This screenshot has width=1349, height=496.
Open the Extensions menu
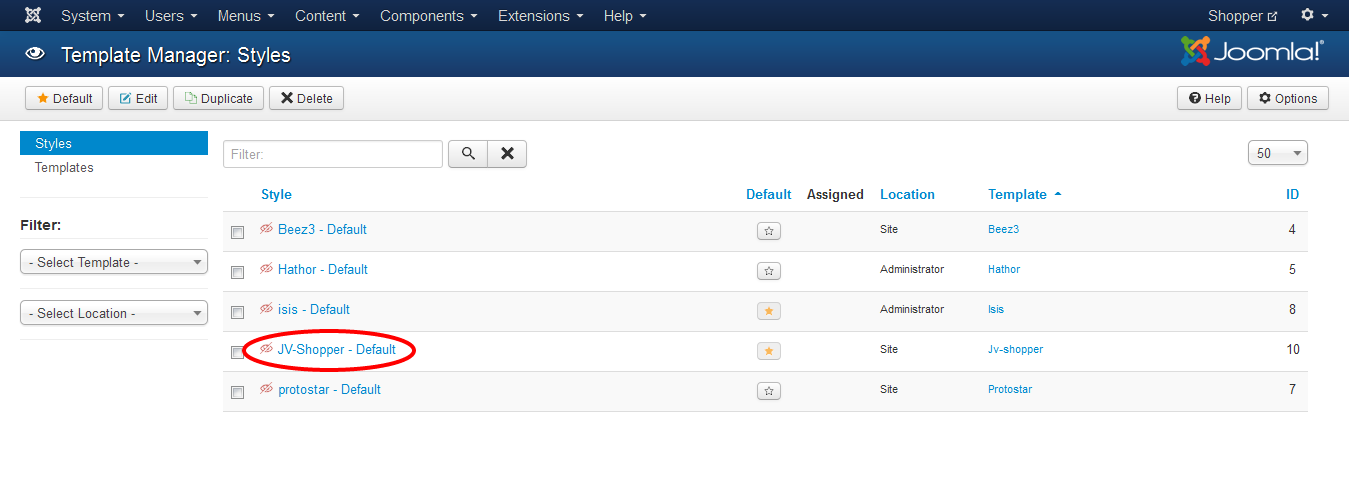click(x=541, y=16)
